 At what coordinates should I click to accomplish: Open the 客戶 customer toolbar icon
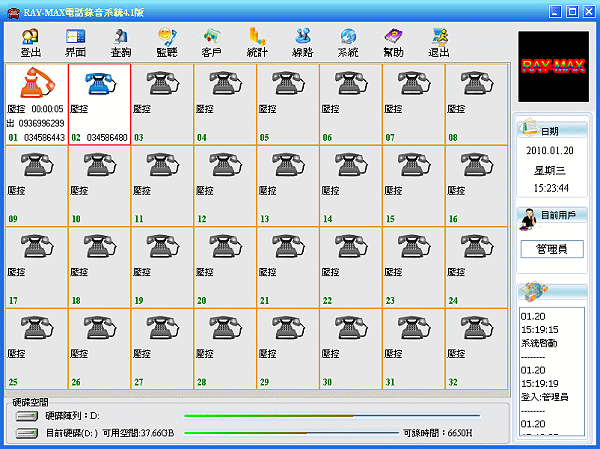[x=212, y=42]
